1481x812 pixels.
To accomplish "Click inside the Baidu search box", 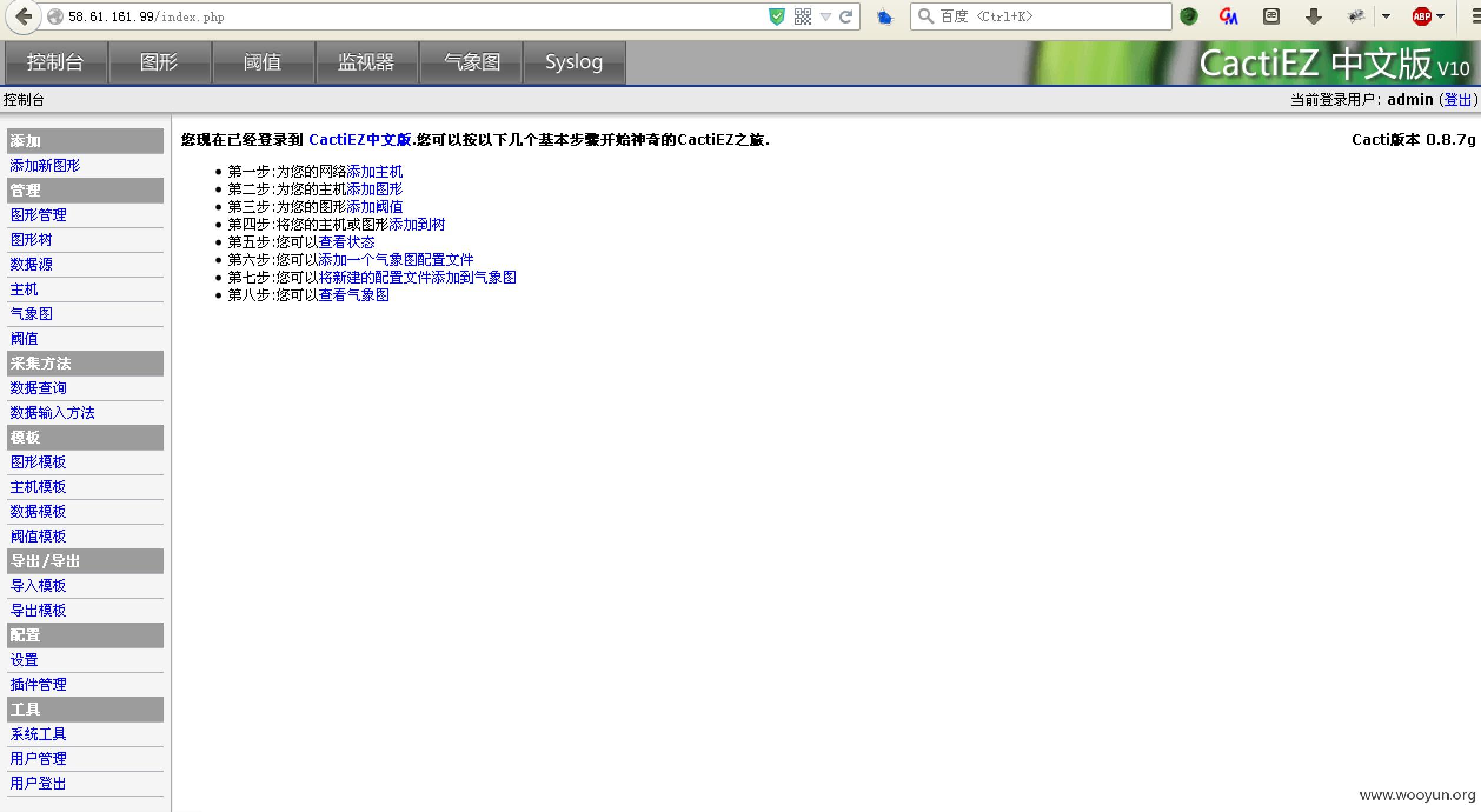I will pyautogui.click(x=1041, y=16).
